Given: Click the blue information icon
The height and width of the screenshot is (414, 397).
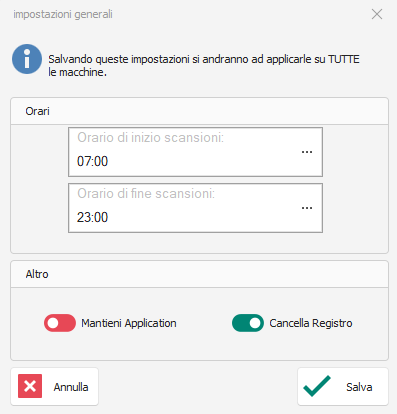Looking at the screenshot, I should 27,59.
